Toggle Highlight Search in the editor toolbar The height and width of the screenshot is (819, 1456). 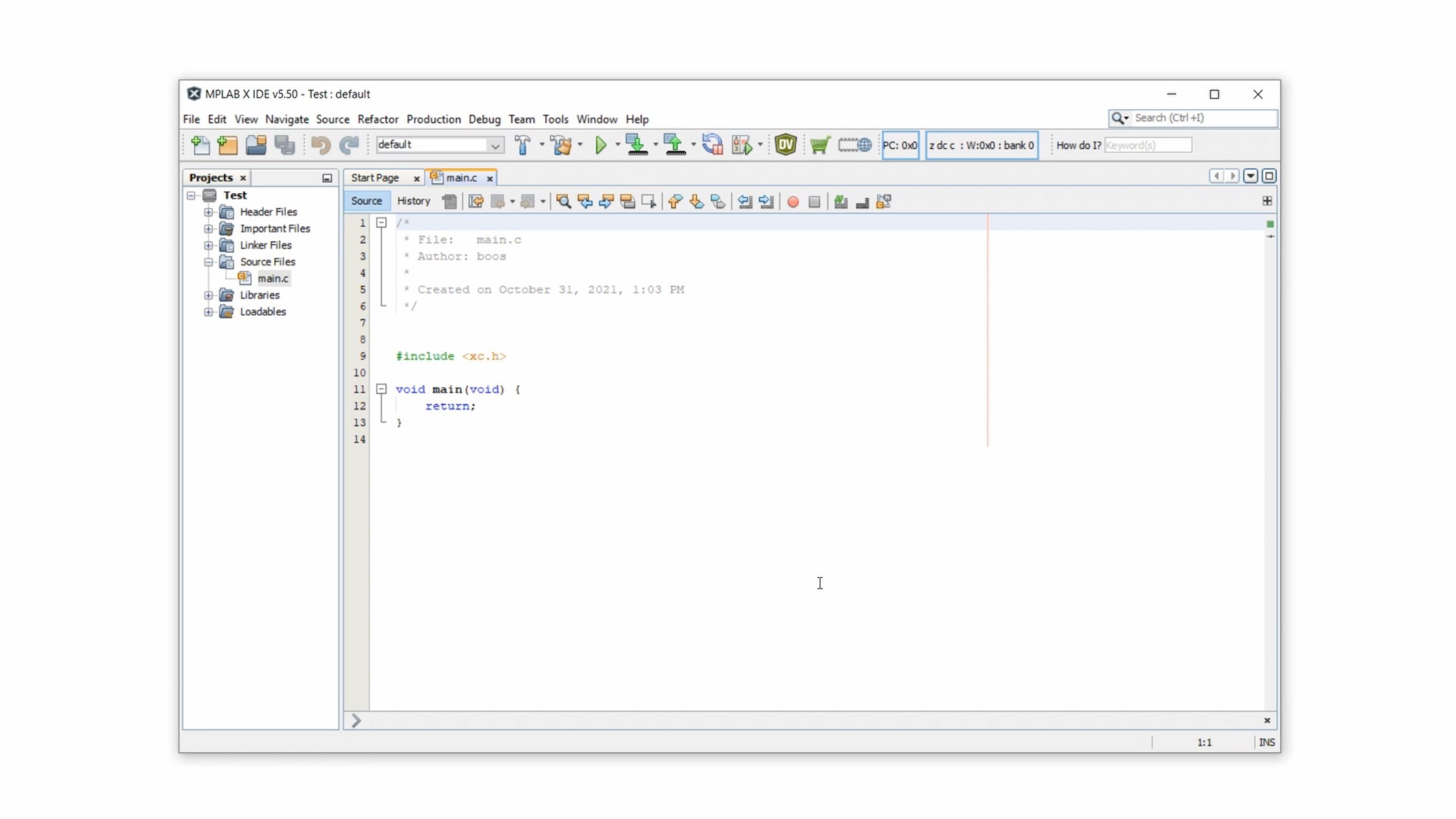[627, 202]
